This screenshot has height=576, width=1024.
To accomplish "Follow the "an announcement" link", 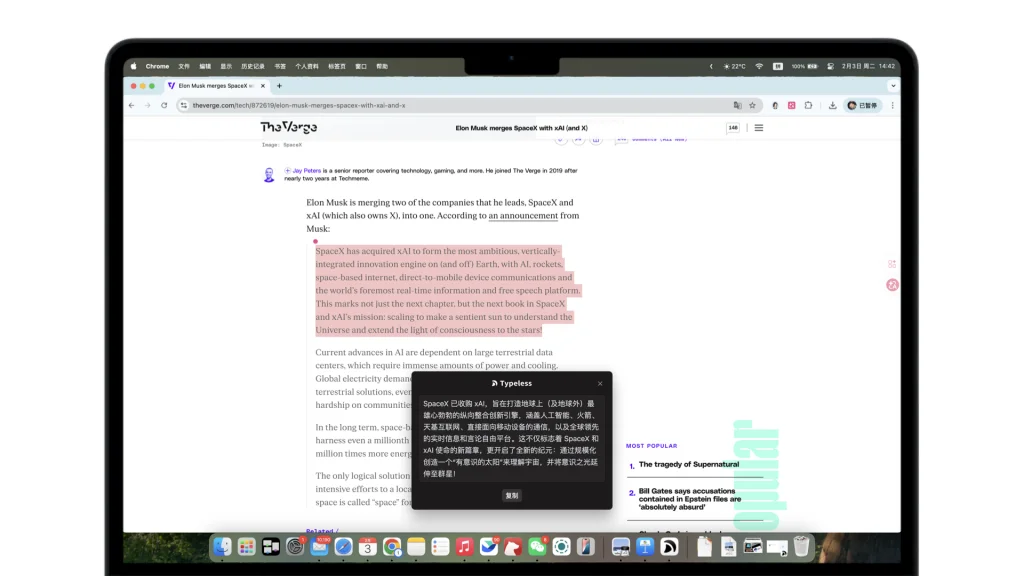I will click(523, 216).
